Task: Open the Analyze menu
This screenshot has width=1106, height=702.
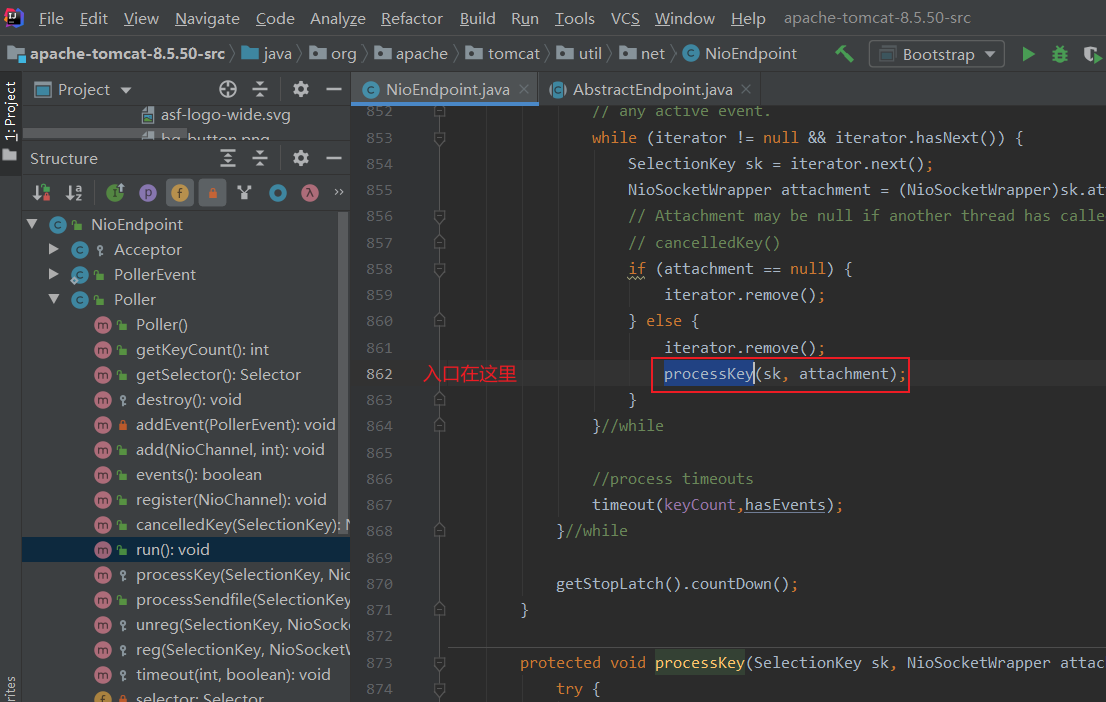Action: tap(338, 18)
